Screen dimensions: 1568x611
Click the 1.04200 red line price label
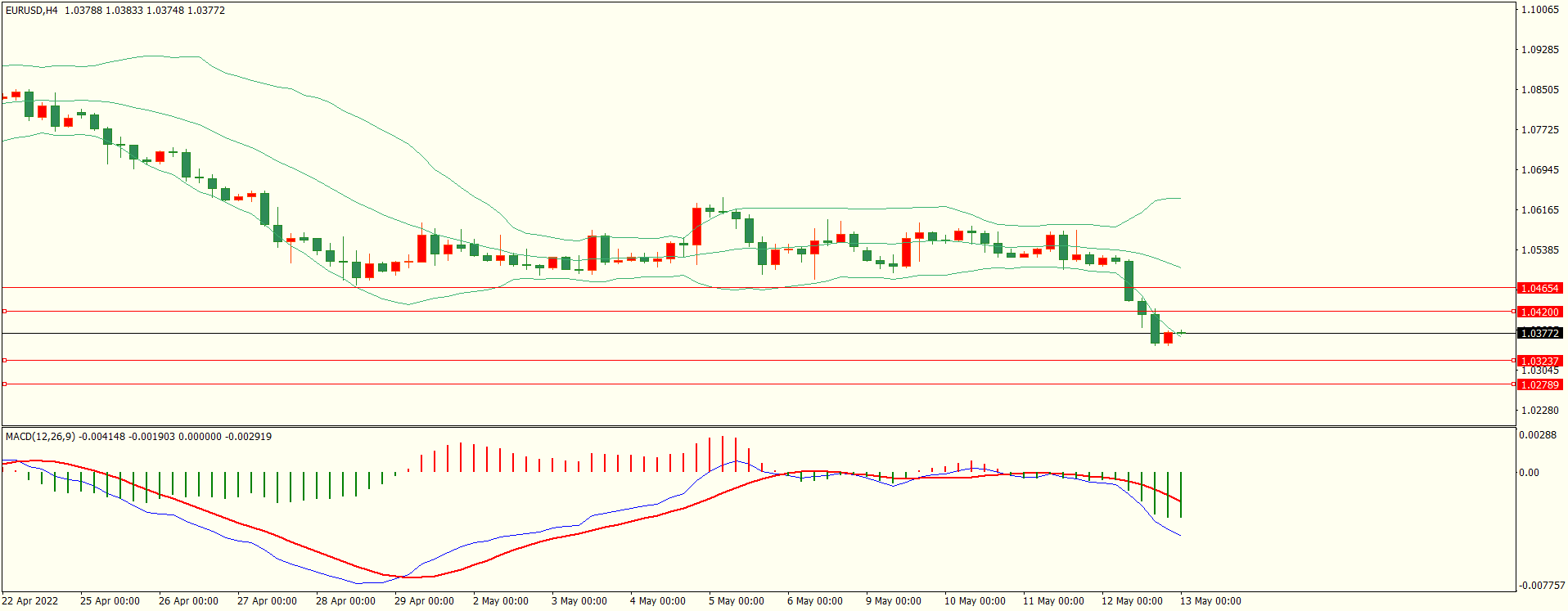[1539, 312]
